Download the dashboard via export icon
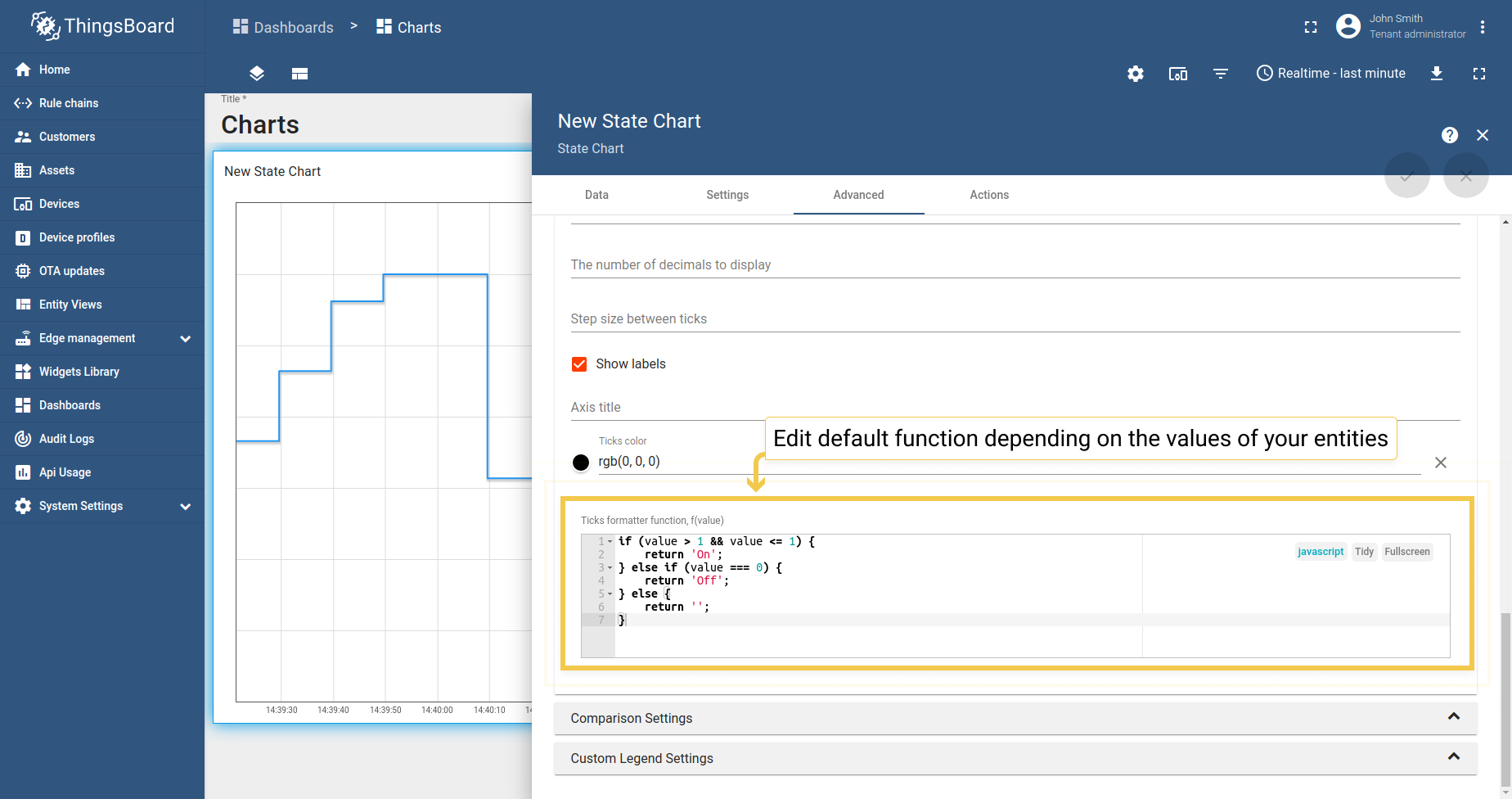This screenshot has width=1512, height=799. point(1438,74)
